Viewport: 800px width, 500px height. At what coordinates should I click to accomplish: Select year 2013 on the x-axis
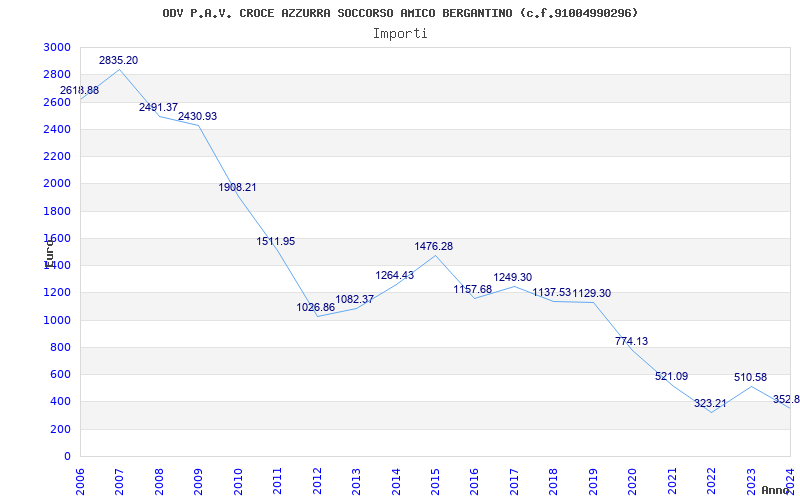pyautogui.click(x=356, y=481)
